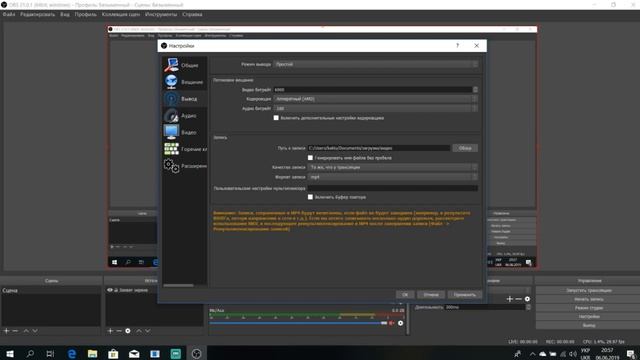Screen dimensions: 640x360
Task: Remove the scene transition with the minus icon
Action: [518, 299]
